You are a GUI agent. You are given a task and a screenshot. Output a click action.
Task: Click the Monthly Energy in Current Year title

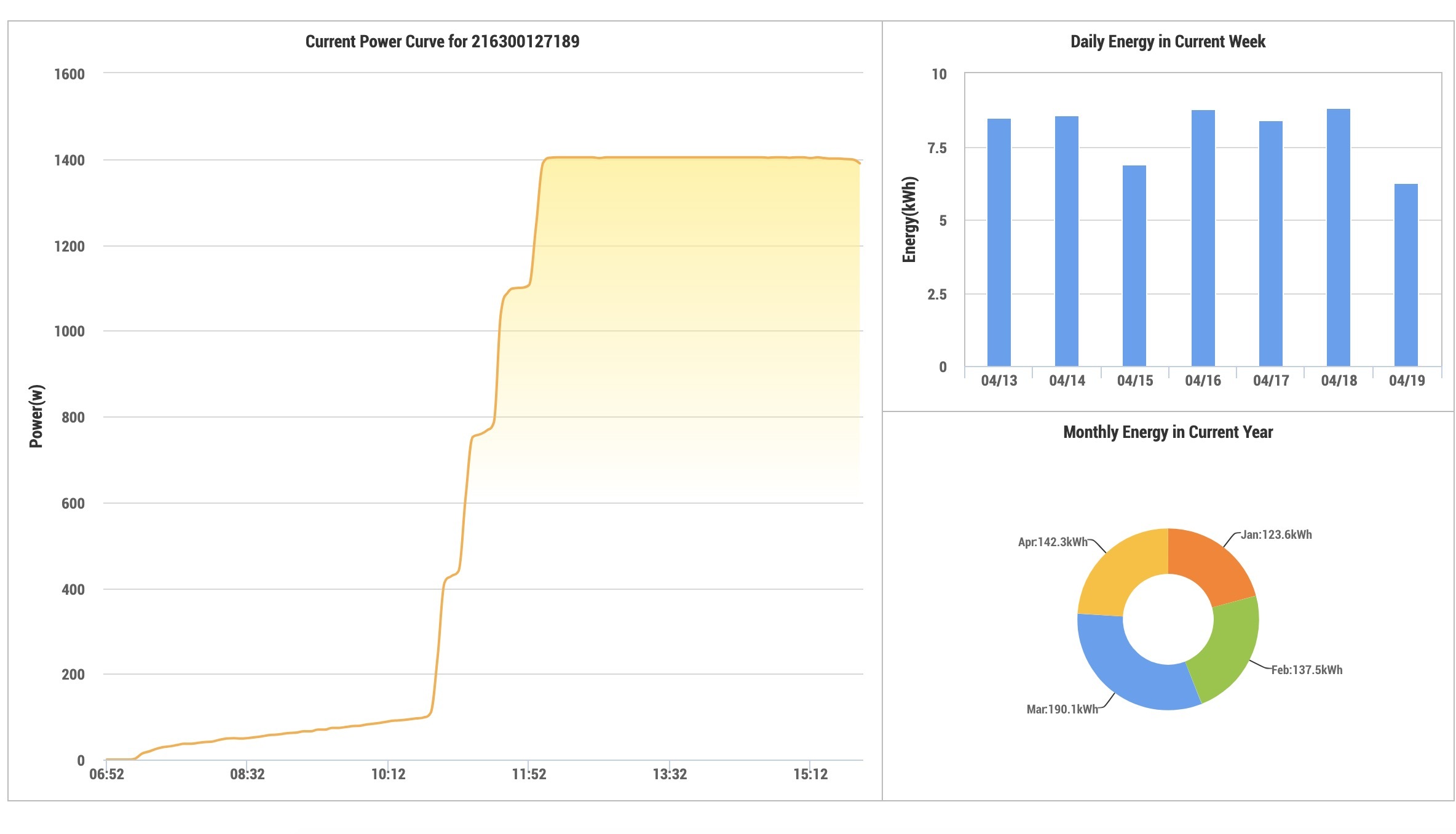point(1168,432)
